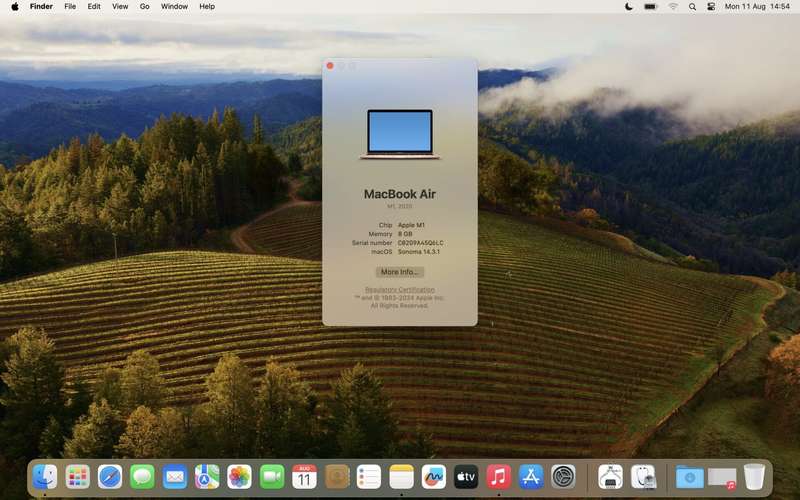Open Regulatory Certification link

coord(399,289)
